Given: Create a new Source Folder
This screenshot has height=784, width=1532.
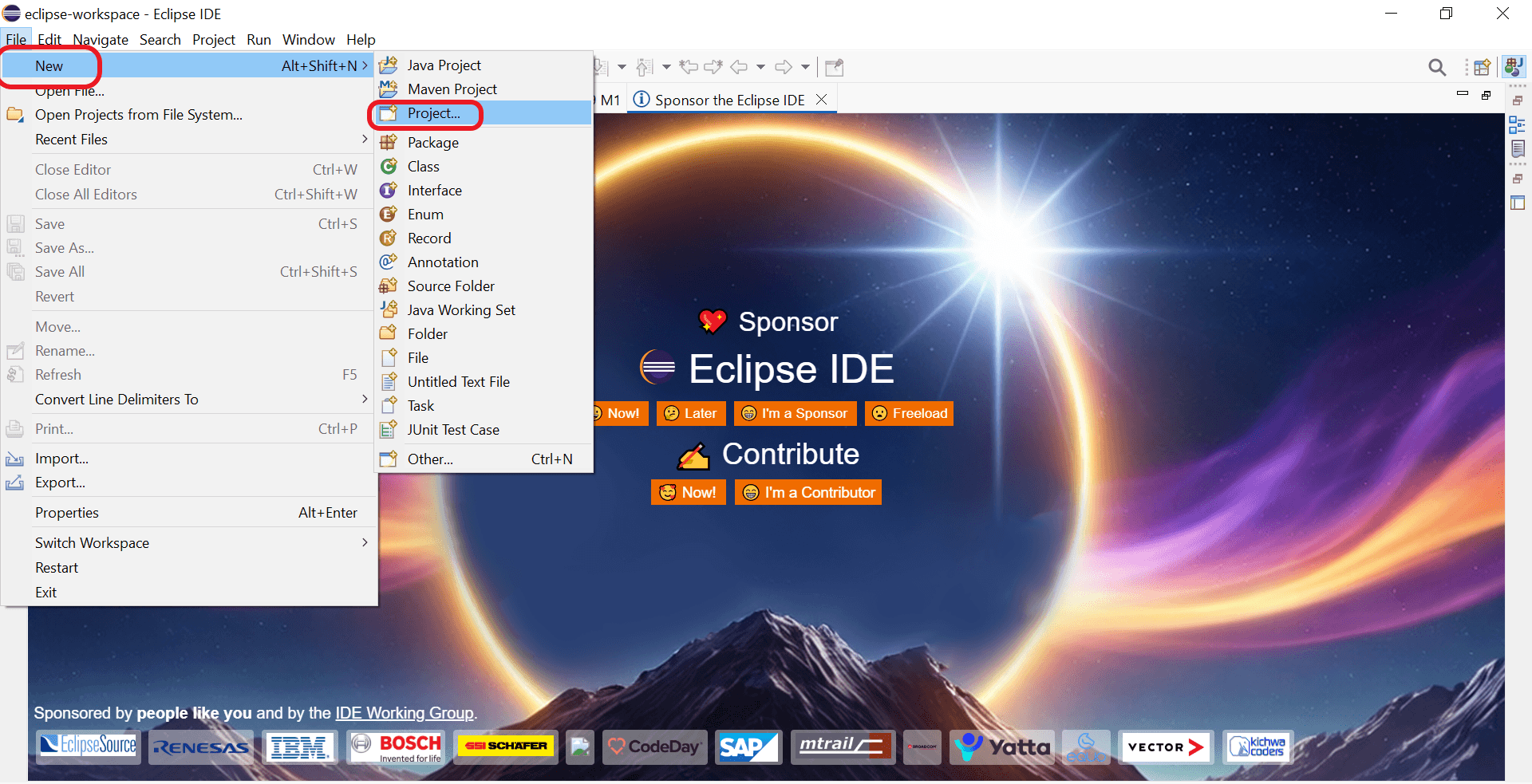Looking at the screenshot, I should (x=484, y=286).
